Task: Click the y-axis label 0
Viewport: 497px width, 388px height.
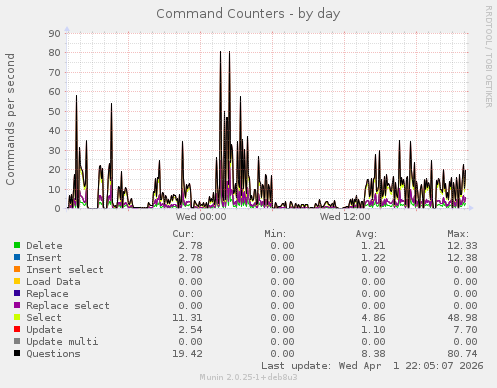Action: [x=57, y=209]
